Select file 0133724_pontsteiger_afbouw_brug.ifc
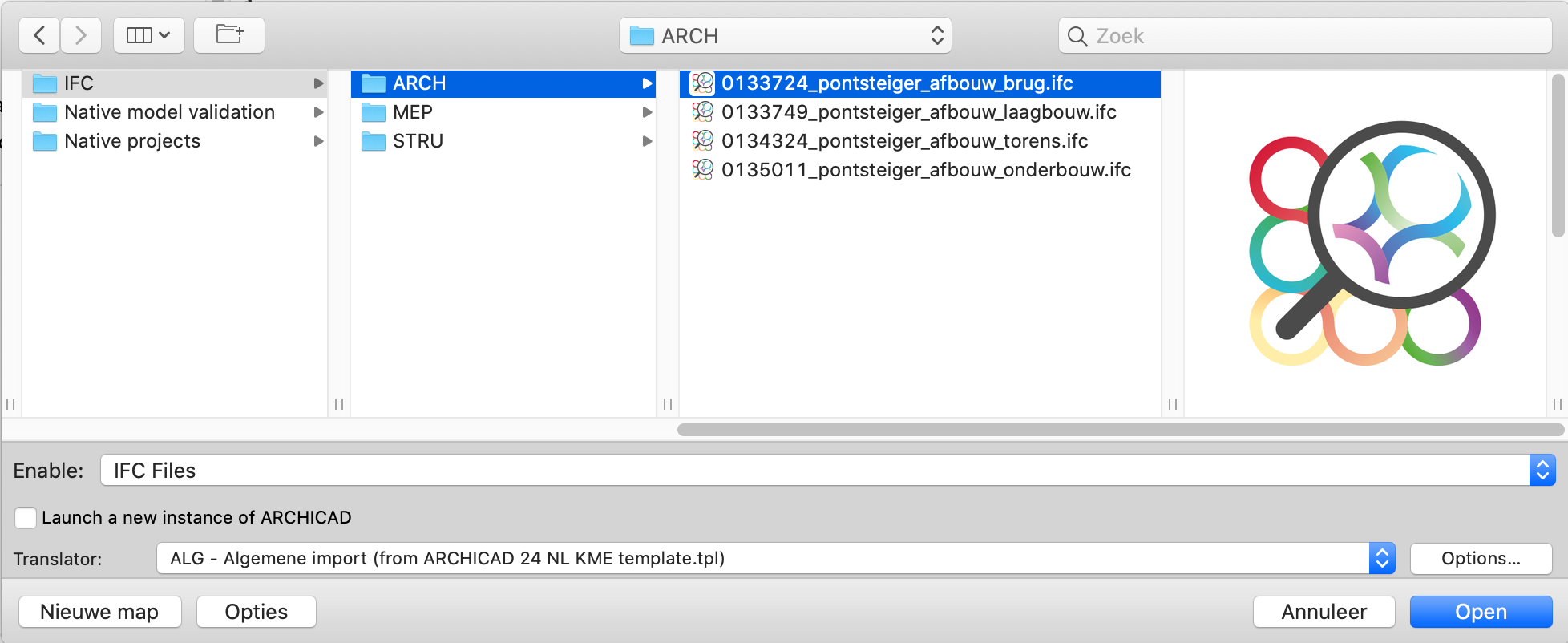 pyautogui.click(x=920, y=83)
